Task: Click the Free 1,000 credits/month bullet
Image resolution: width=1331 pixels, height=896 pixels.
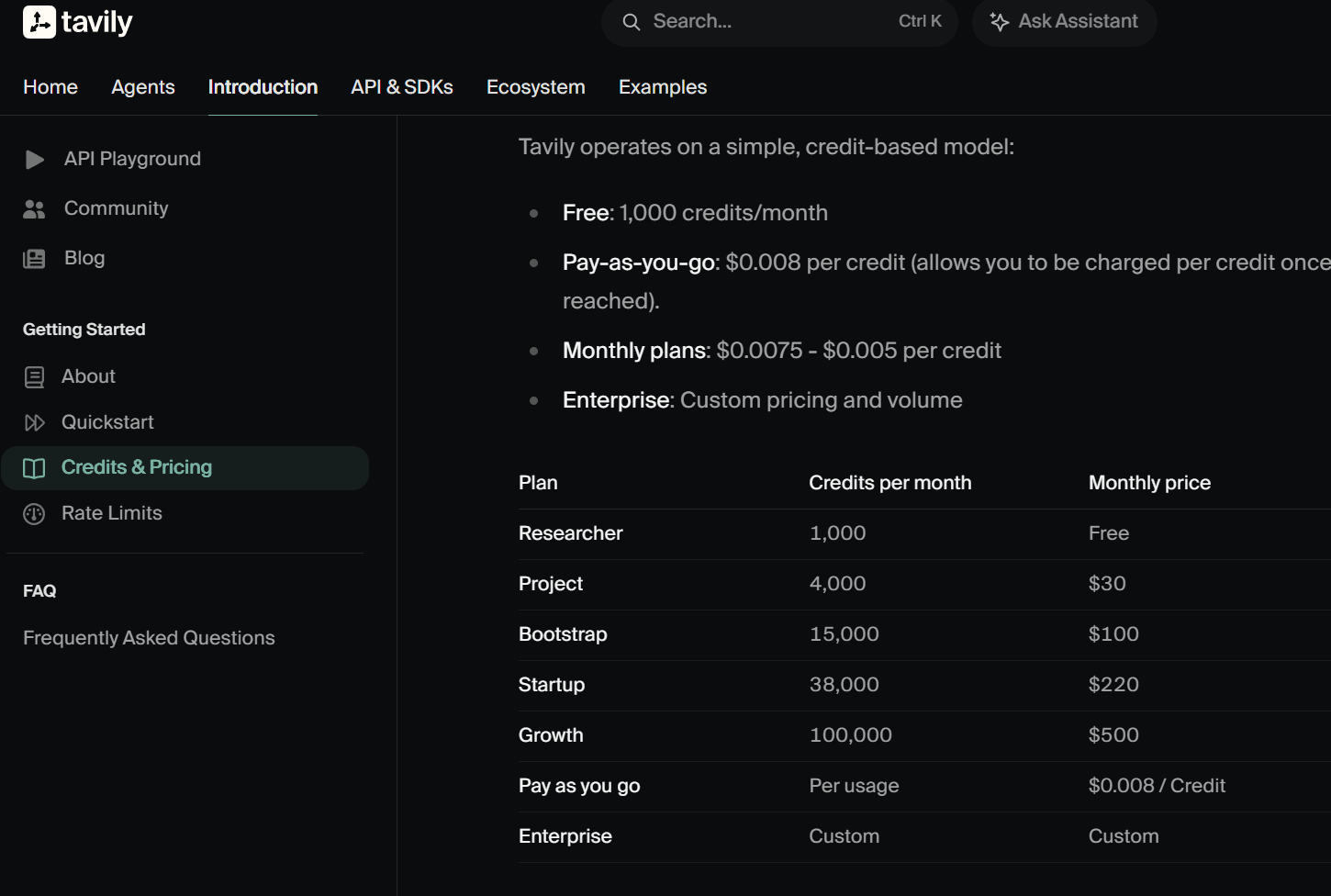Action: [x=695, y=213]
